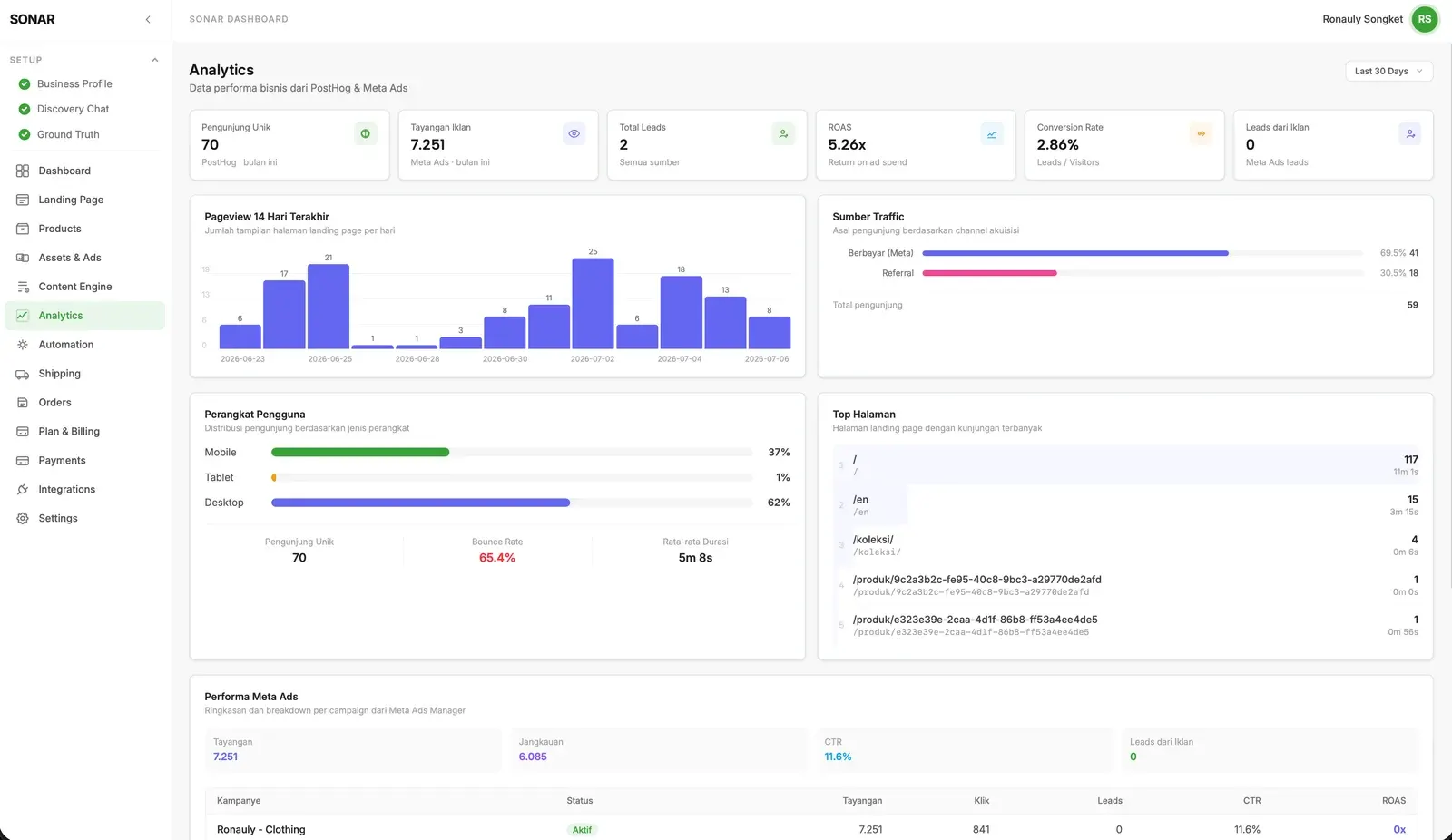Click the Berbayar (Meta) traffic bar

tap(1075, 253)
